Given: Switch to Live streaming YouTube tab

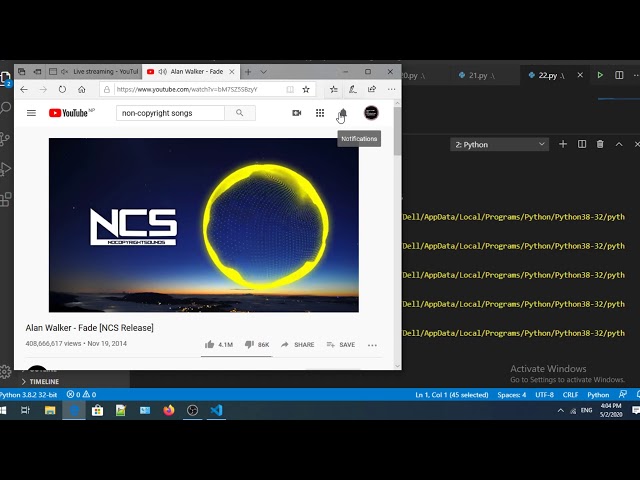Looking at the screenshot, I should point(94,71).
